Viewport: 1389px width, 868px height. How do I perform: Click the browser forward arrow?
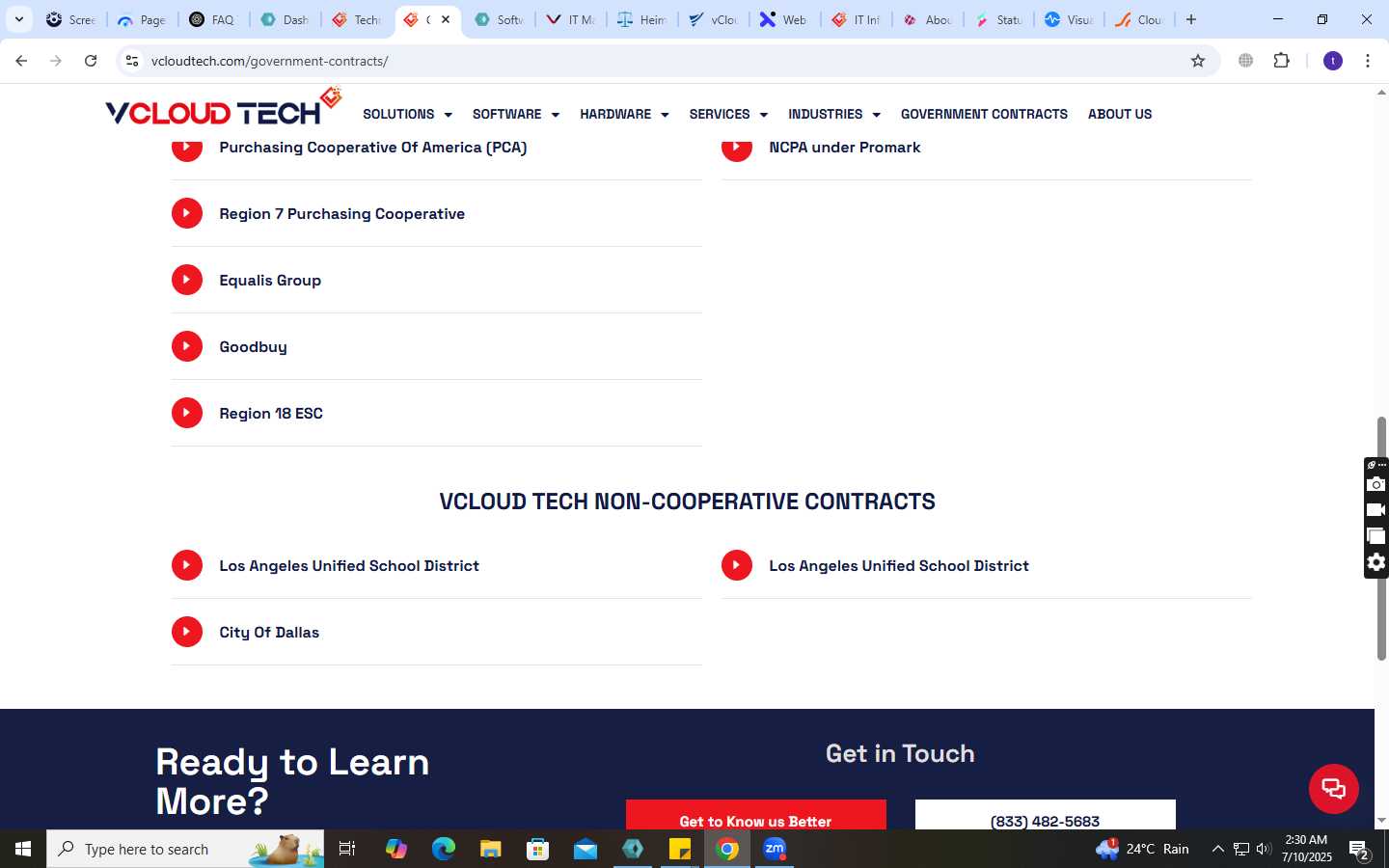(x=56, y=61)
